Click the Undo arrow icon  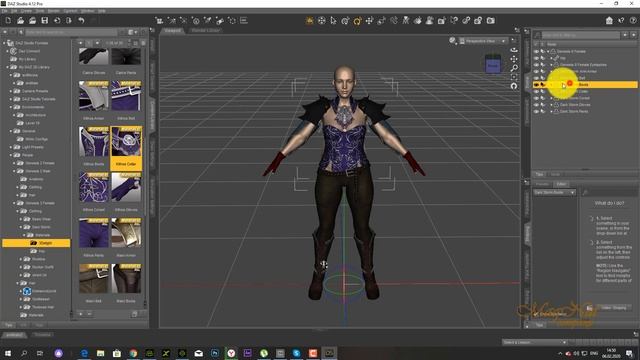(81, 20)
